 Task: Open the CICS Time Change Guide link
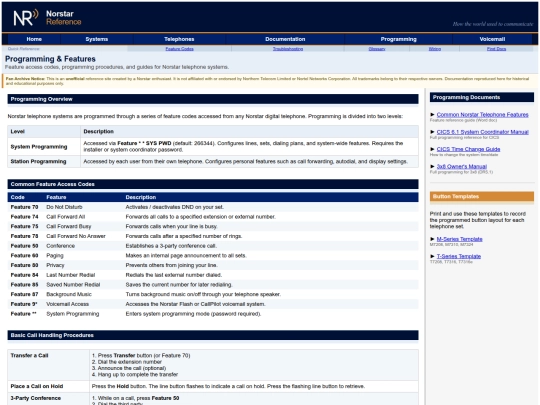(468, 149)
